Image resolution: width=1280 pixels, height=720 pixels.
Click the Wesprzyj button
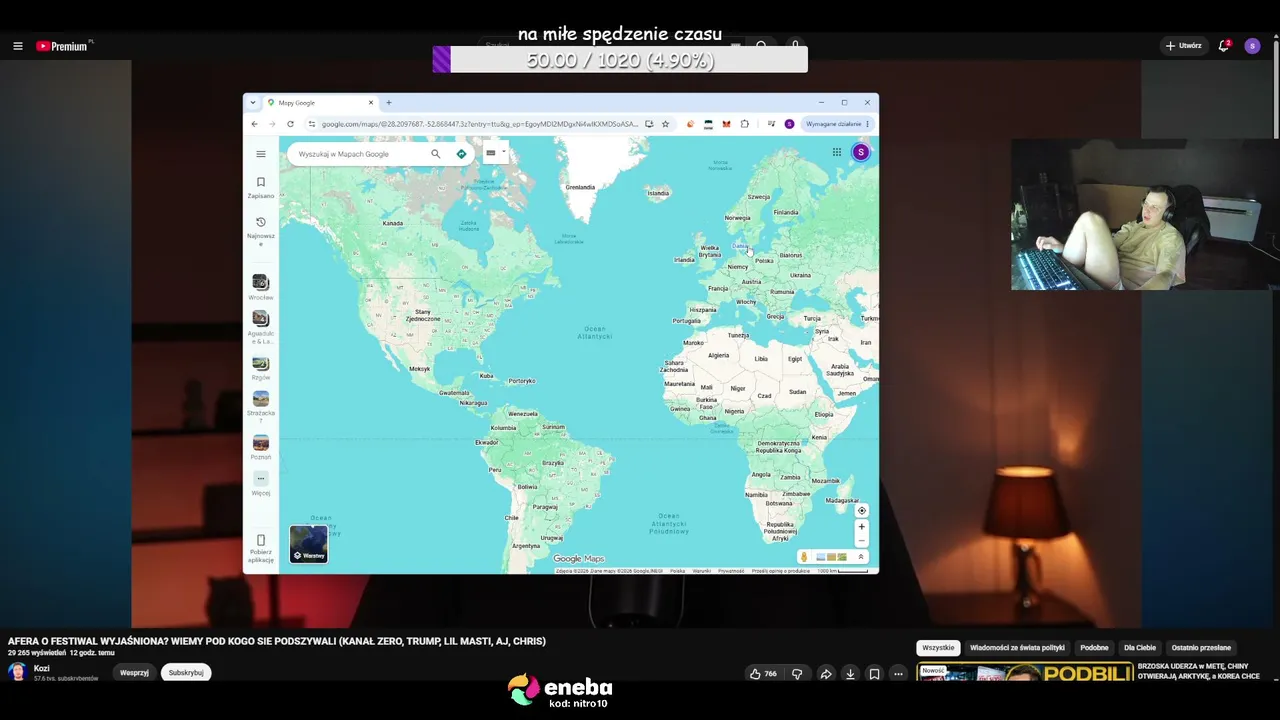[134, 673]
